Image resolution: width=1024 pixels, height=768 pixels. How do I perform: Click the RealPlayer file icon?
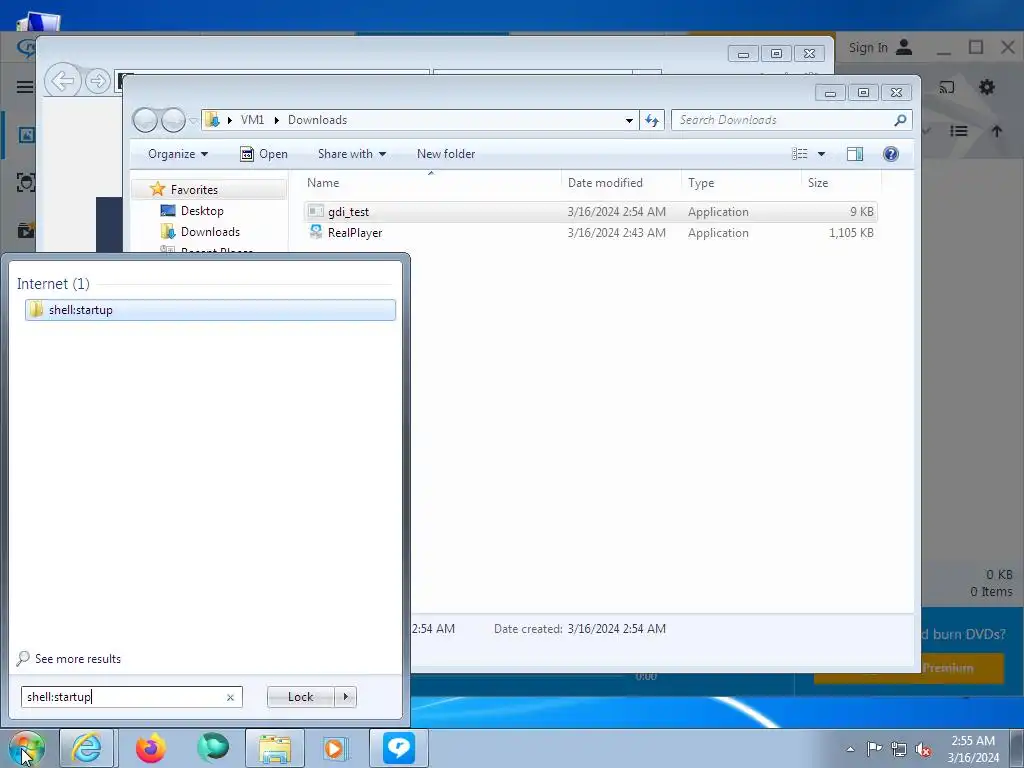click(316, 232)
